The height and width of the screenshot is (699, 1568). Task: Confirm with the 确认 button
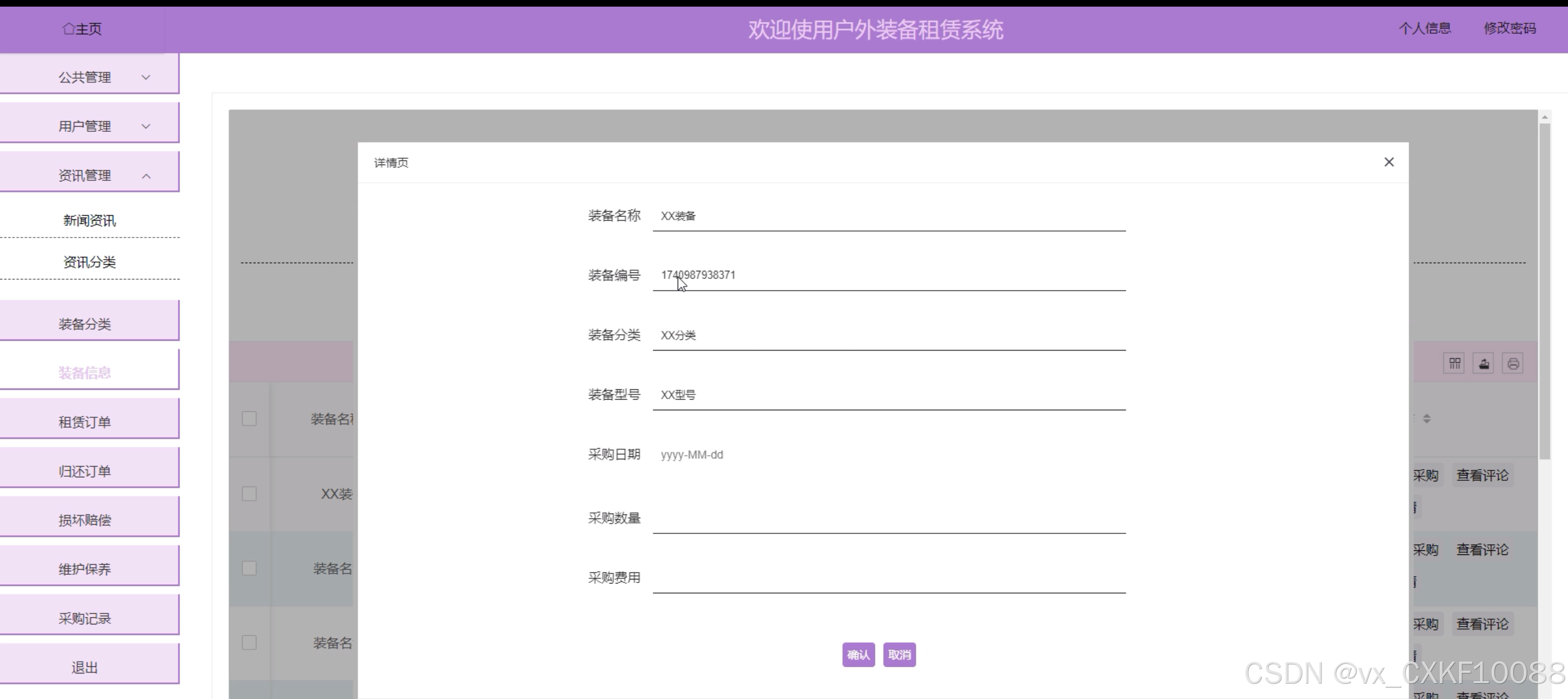(858, 655)
